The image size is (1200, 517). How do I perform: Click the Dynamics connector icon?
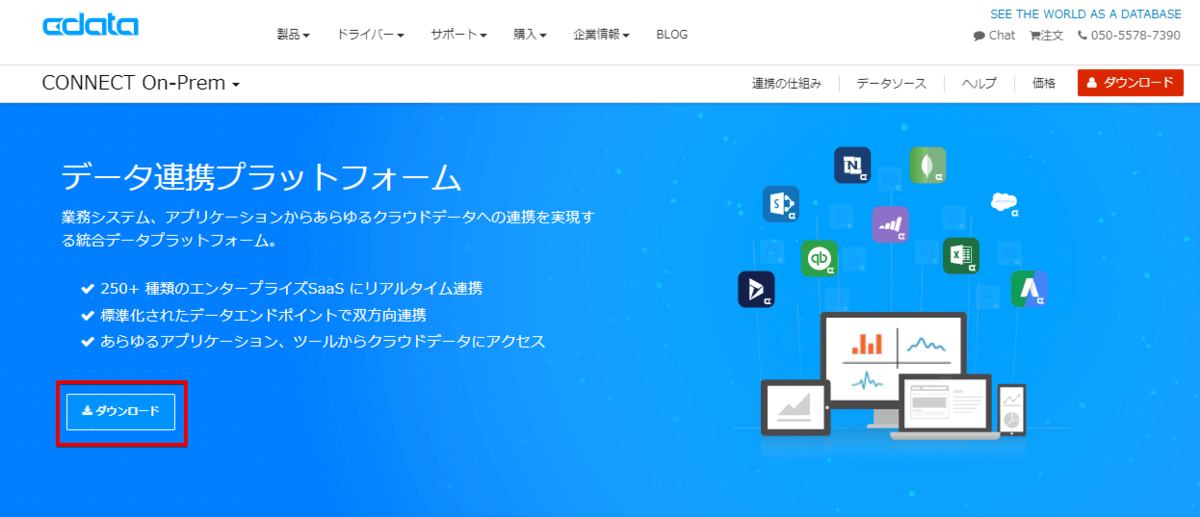(756, 289)
